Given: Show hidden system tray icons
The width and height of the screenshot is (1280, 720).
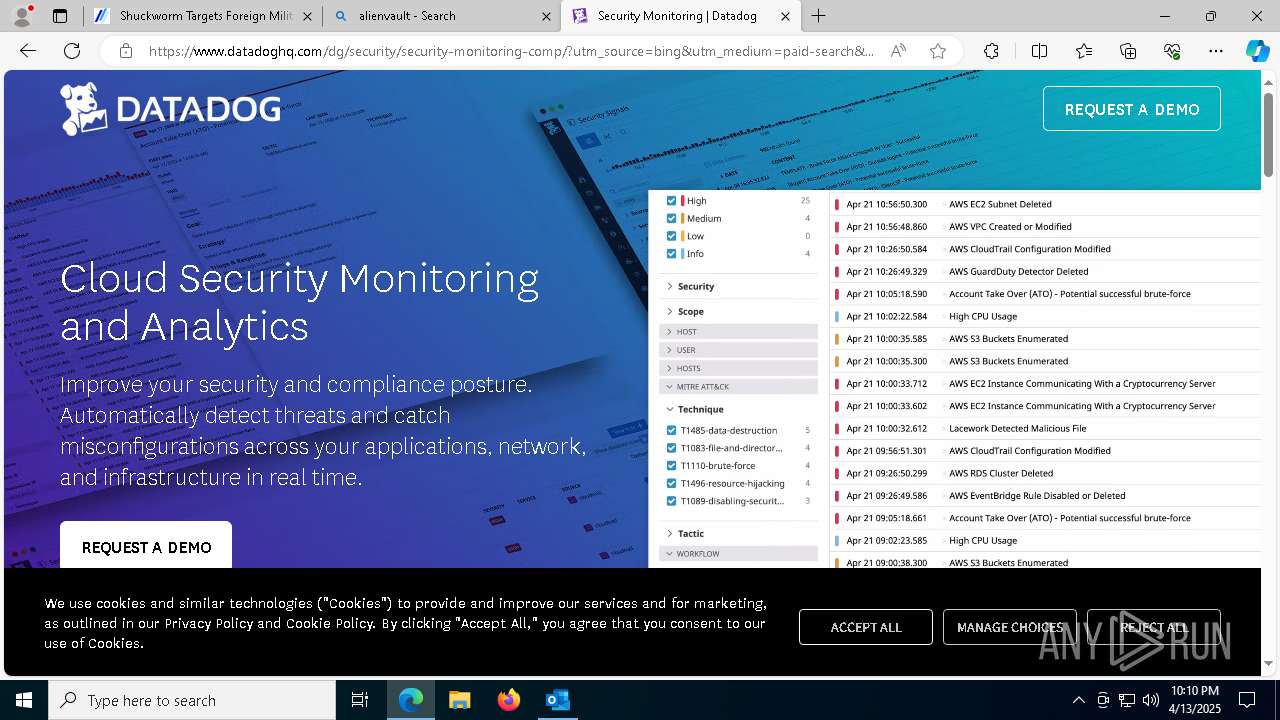Looking at the screenshot, I should (1078, 700).
